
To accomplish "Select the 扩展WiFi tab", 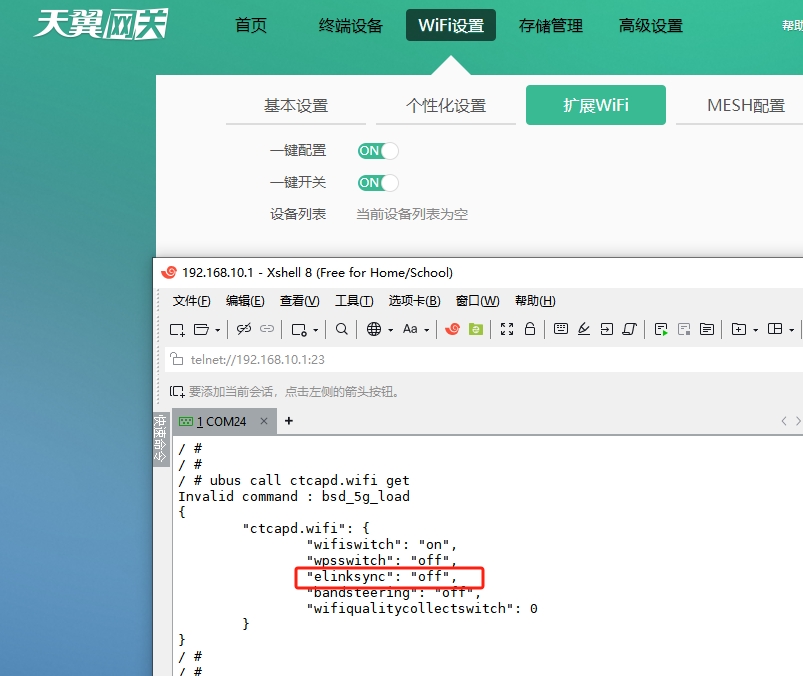I will tap(596, 105).
